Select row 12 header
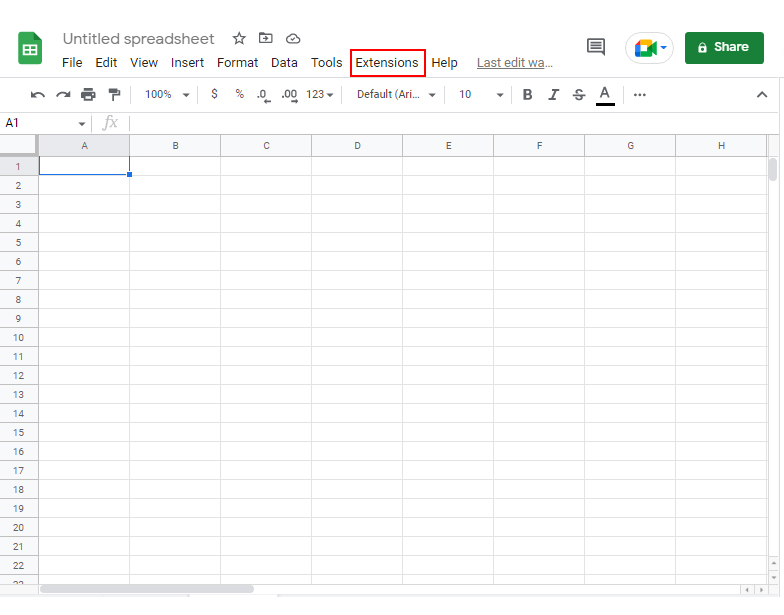 tap(18, 376)
